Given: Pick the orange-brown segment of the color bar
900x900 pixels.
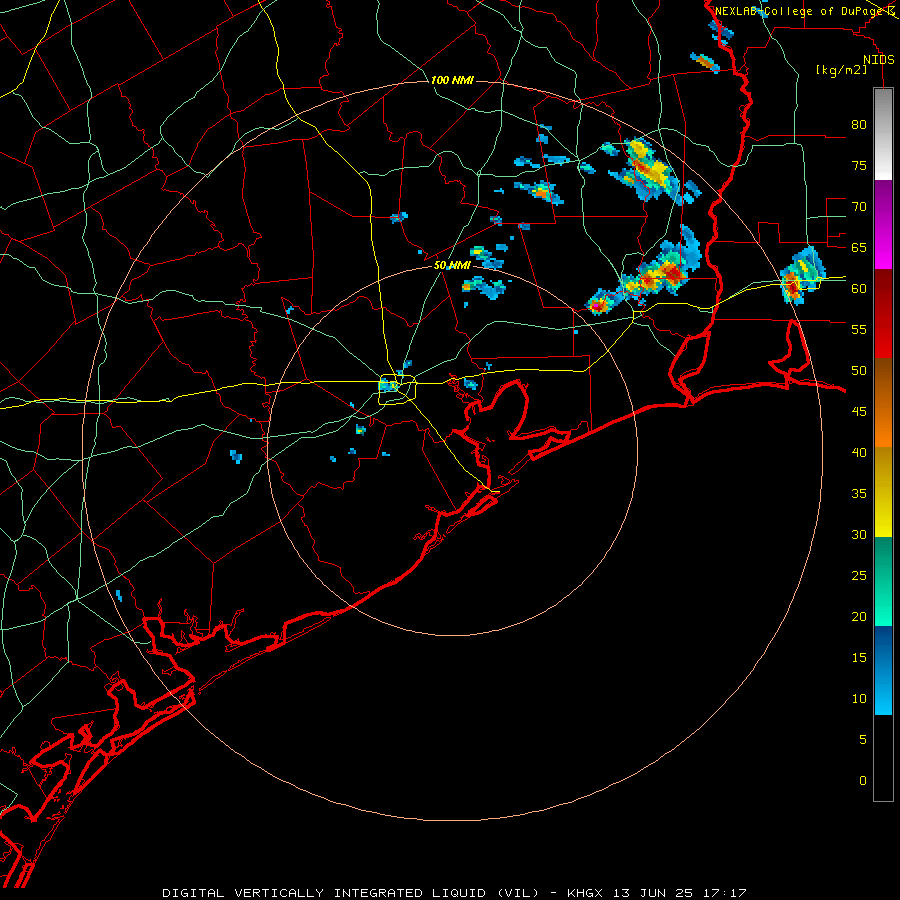Looking at the screenshot, I should 883,402.
